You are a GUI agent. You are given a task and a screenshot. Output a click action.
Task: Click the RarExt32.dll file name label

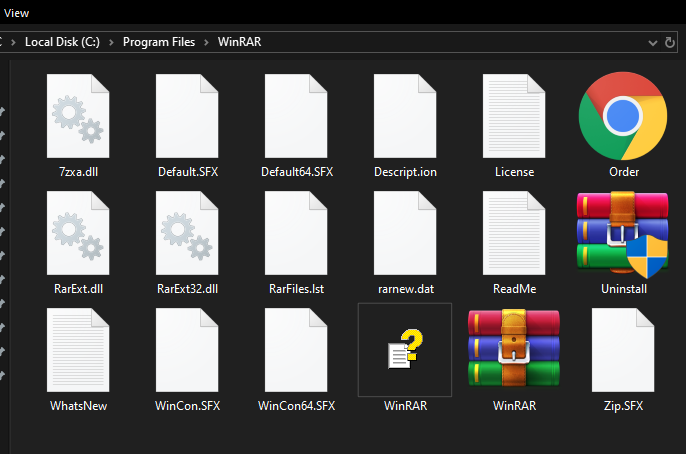click(x=187, y=289)
